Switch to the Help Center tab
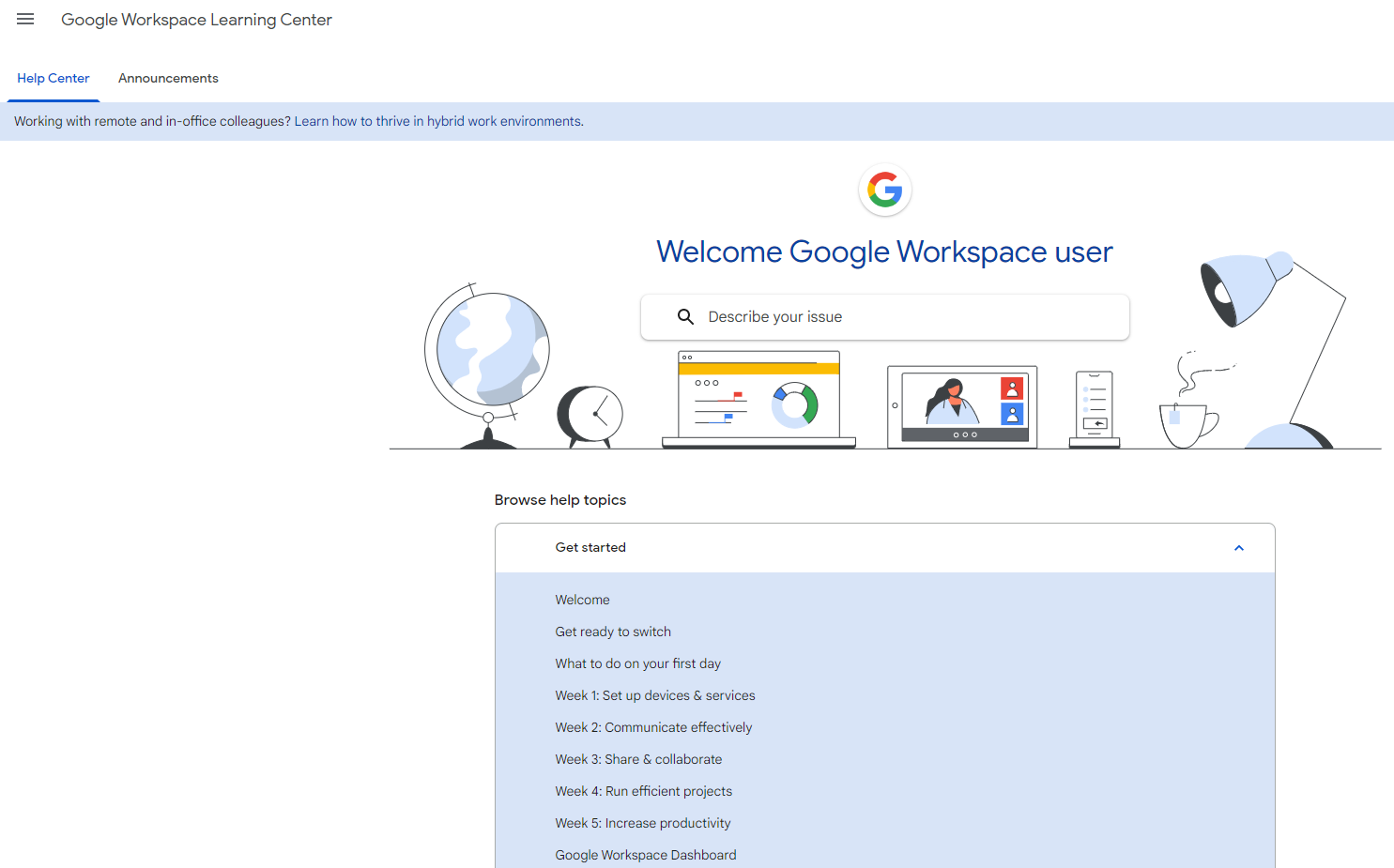This screenshot has width=1394, height=868. pos(54,79)
